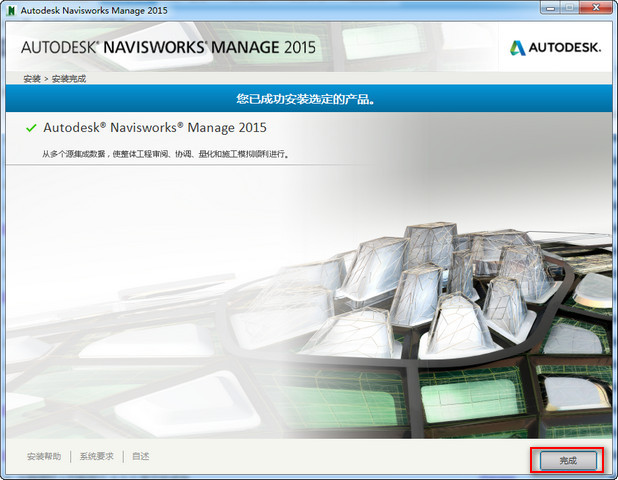Open the 系统要求 link

pyautogui.click(x=97, y=456)
